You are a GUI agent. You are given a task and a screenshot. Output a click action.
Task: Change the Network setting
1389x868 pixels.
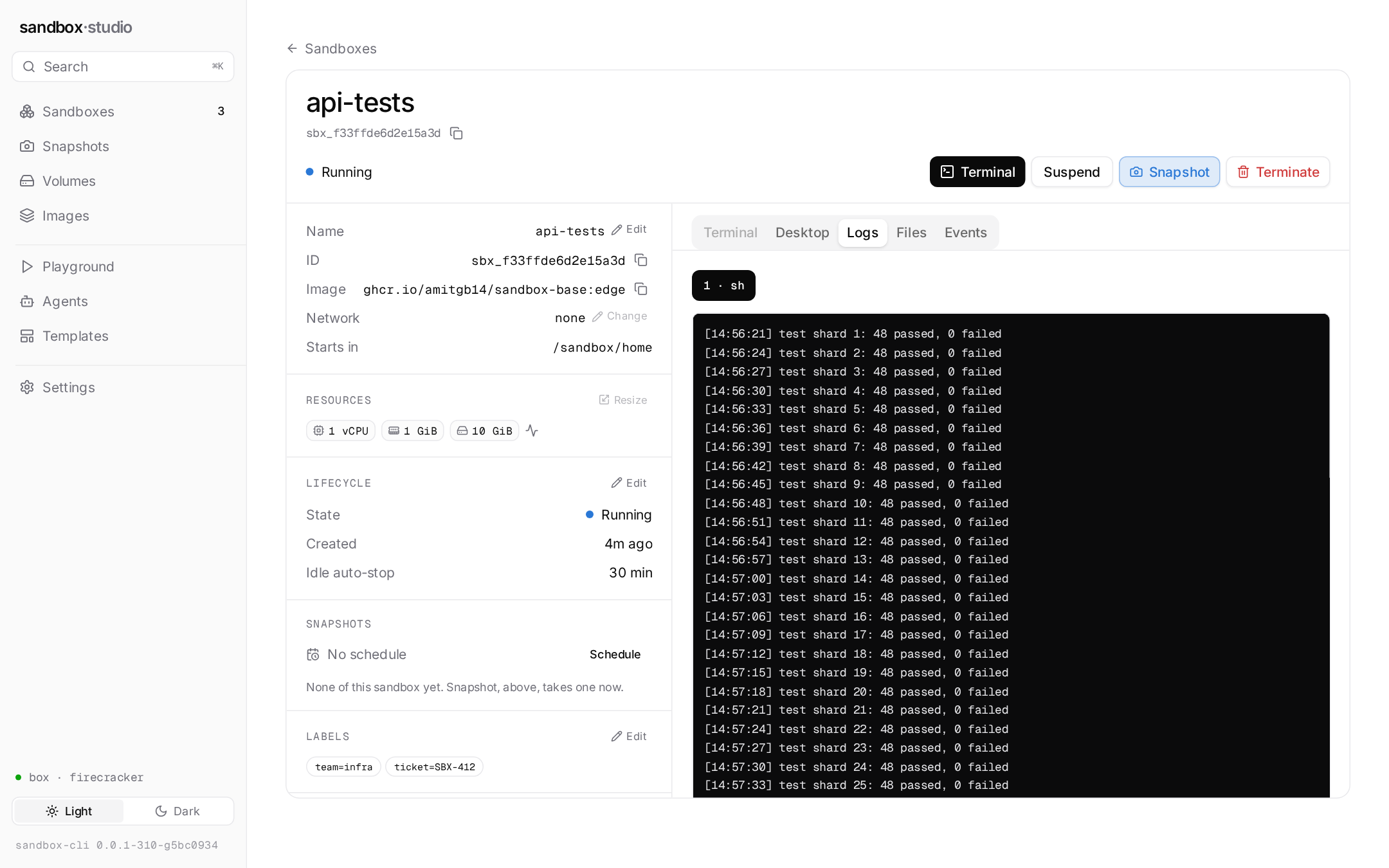pyautogui.click(x=620, y=316)
